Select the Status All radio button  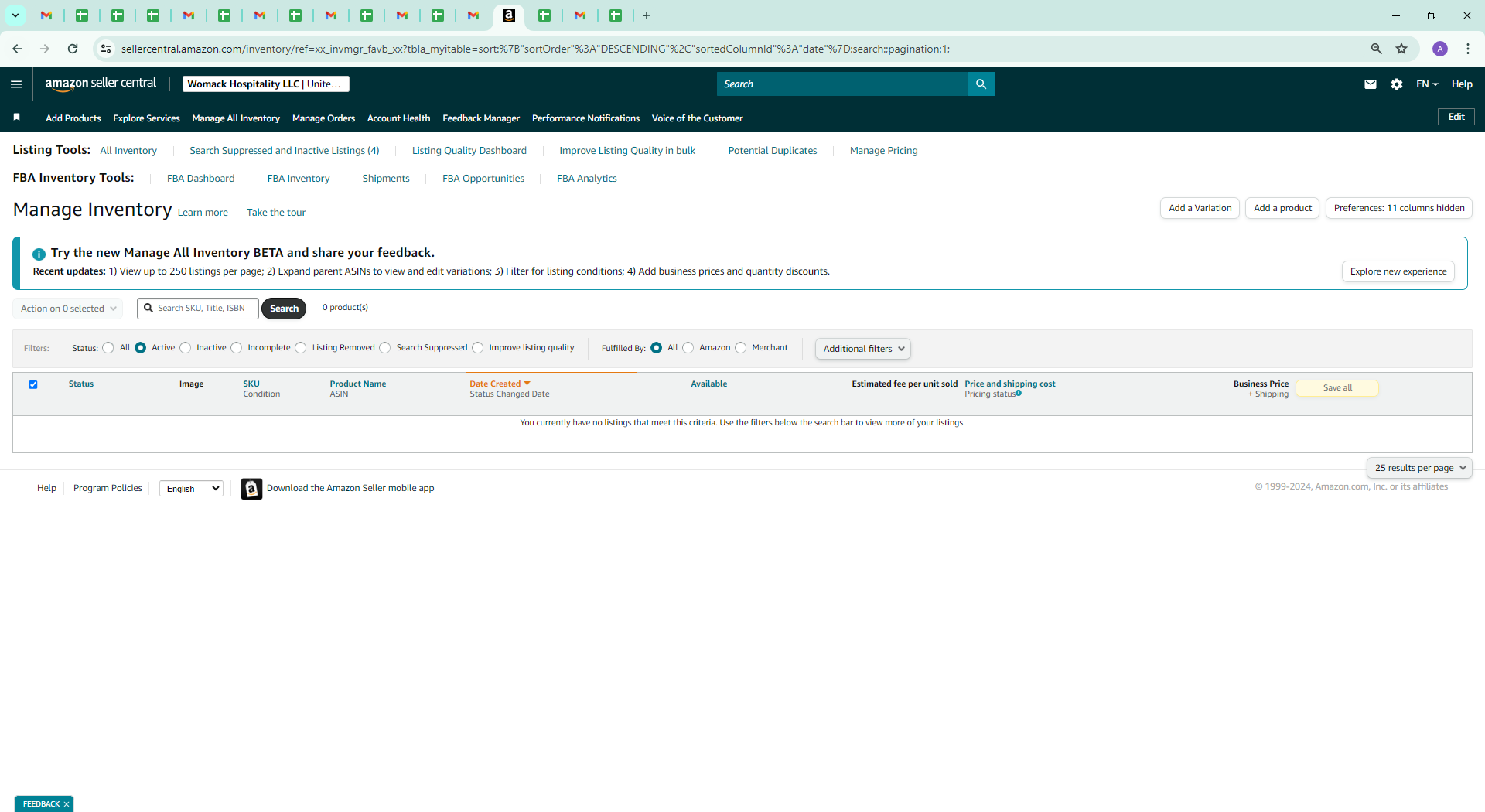108,348
